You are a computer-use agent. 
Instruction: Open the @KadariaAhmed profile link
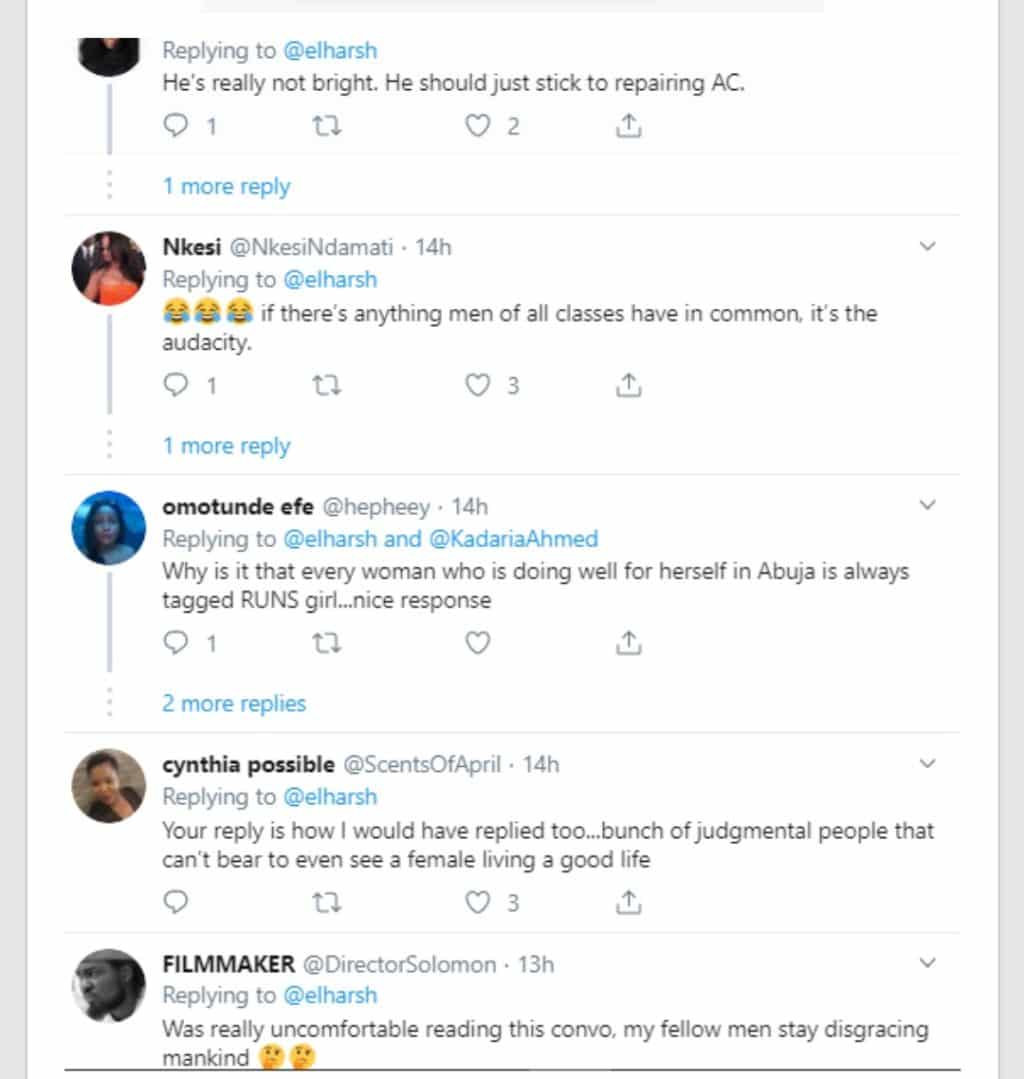tap(513, 539)
